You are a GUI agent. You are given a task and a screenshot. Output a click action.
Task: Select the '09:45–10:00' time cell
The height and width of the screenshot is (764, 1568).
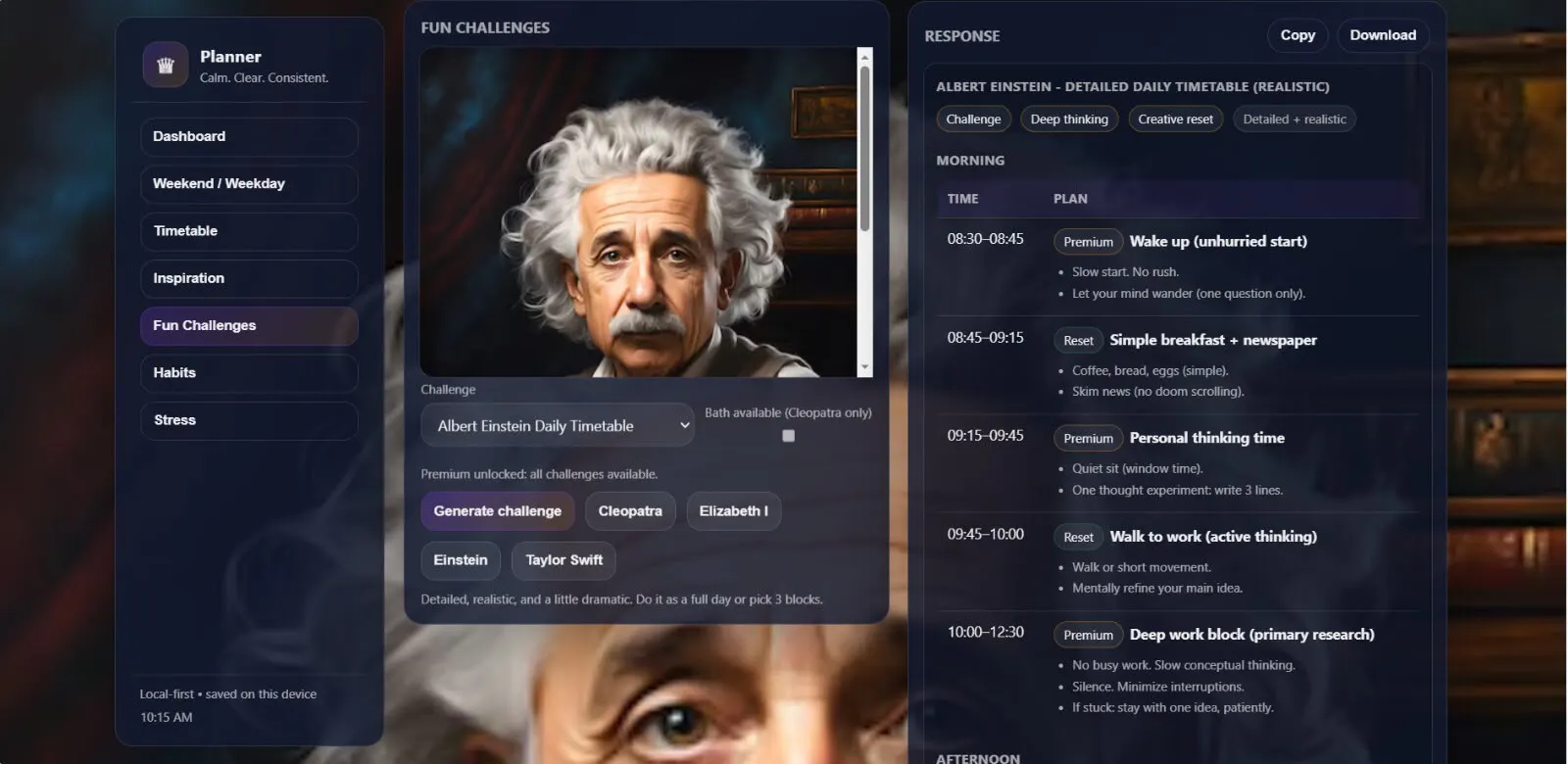click(x=985, y=535)
